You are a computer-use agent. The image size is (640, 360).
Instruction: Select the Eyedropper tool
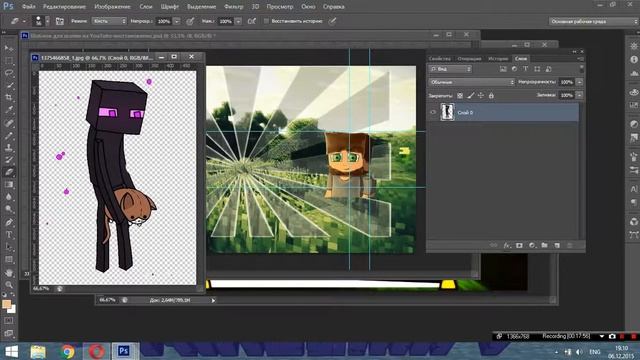pyautogui.click(x=9, y=110)
